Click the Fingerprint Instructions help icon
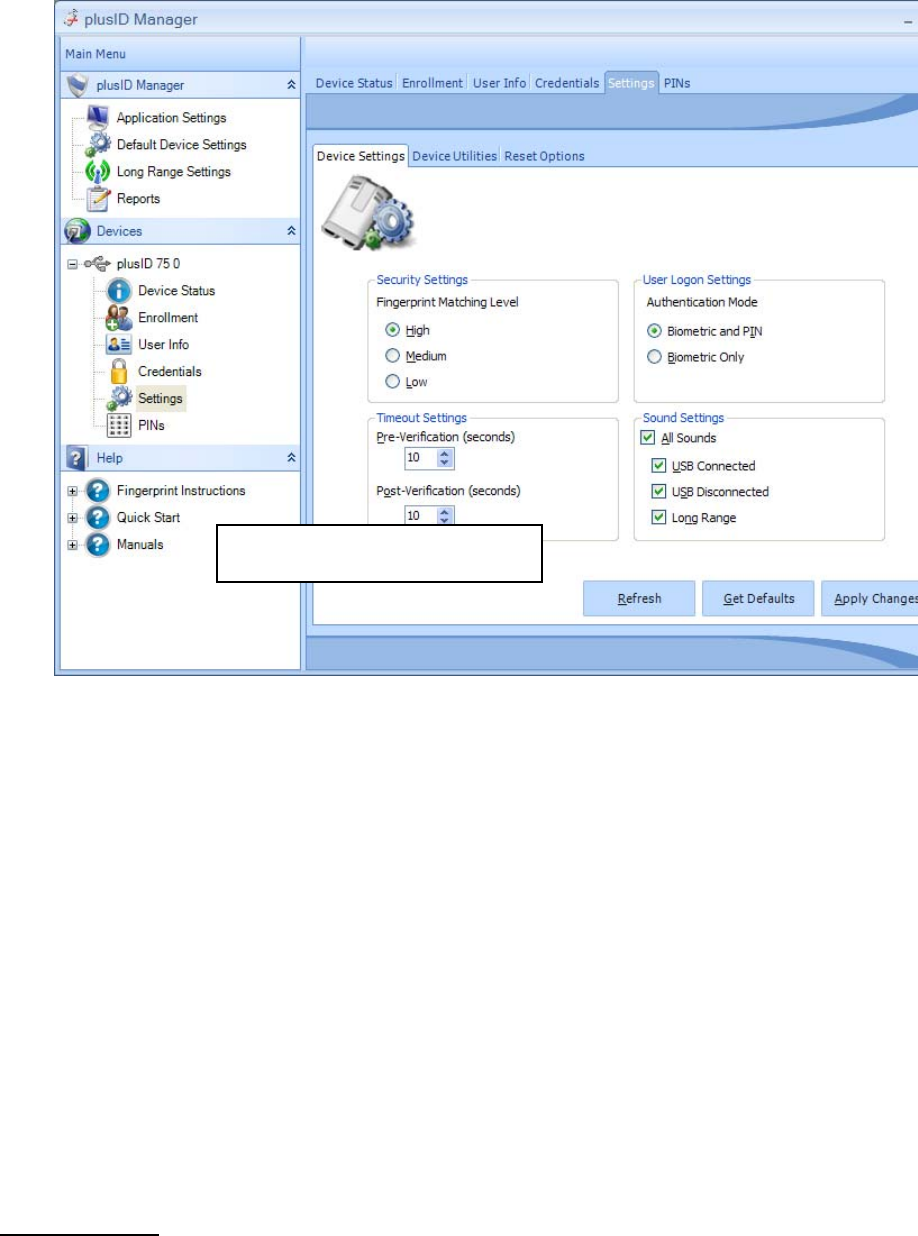 (x=97, y=491)
